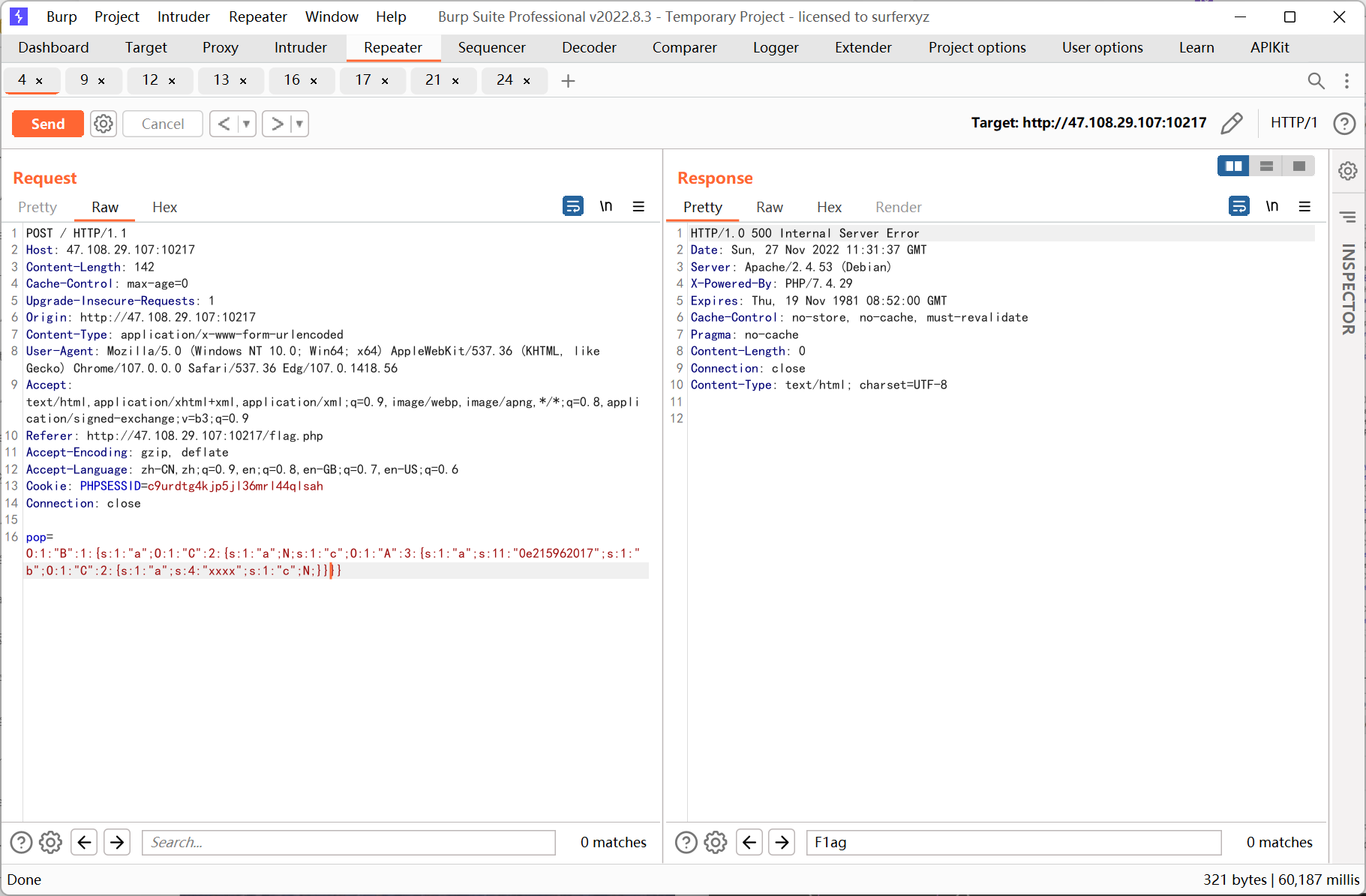The height and width of the screenshot is (896, 1366).
Task: Switch request view to Pretty
Action: click(38, 207)
